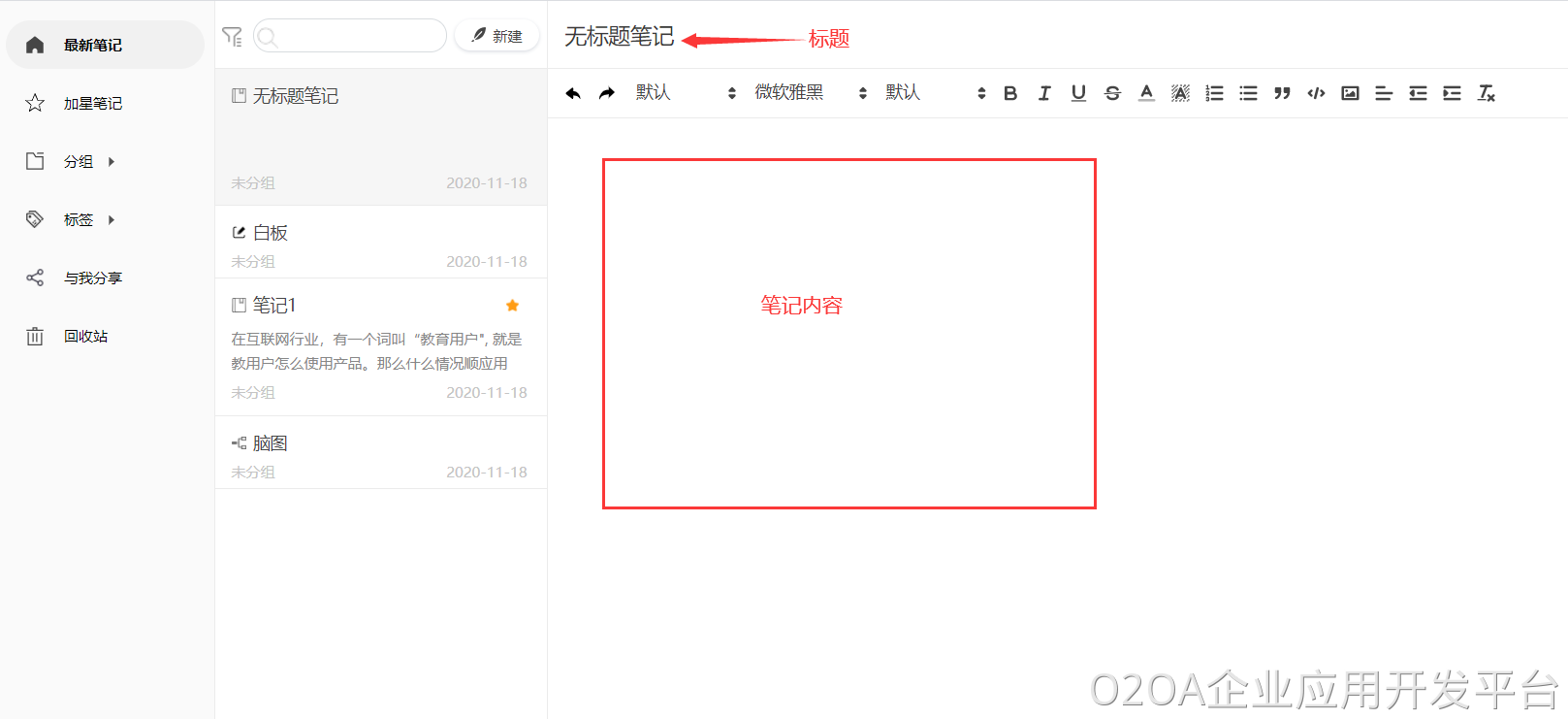Image resolution: width=1568 pixels, height=719 pixels.
Task: Open 加星笔记 in the sidebar
Action: (x=93, y=104)
